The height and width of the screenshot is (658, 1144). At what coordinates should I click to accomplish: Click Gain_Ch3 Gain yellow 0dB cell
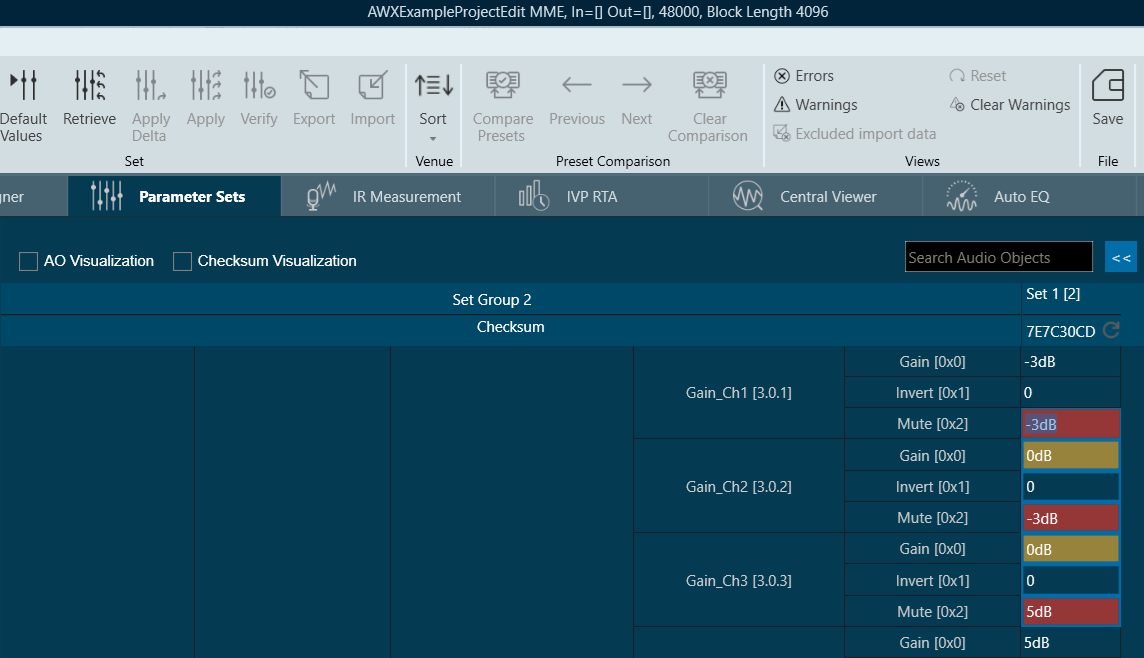[x=1070, y=549]
